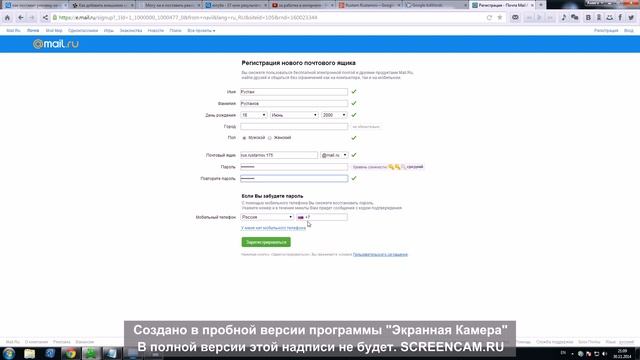640x360 pixels.
Task: Click into the Город input field
Action: (294, 127)
